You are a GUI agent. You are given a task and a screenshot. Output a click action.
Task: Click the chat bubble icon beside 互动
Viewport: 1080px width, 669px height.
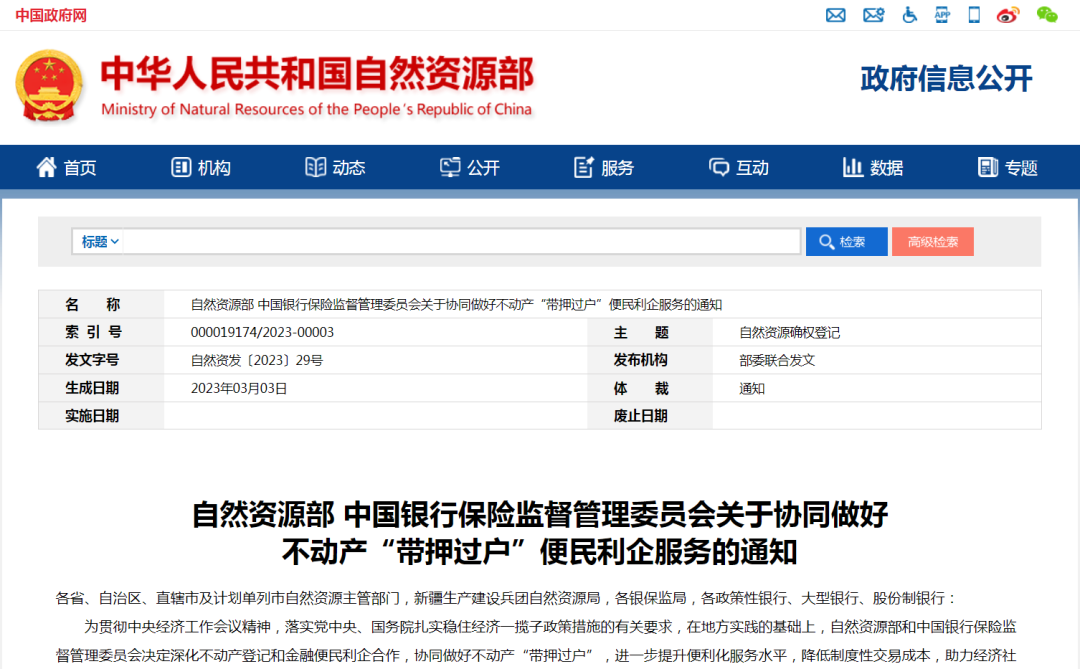(718, 167)
